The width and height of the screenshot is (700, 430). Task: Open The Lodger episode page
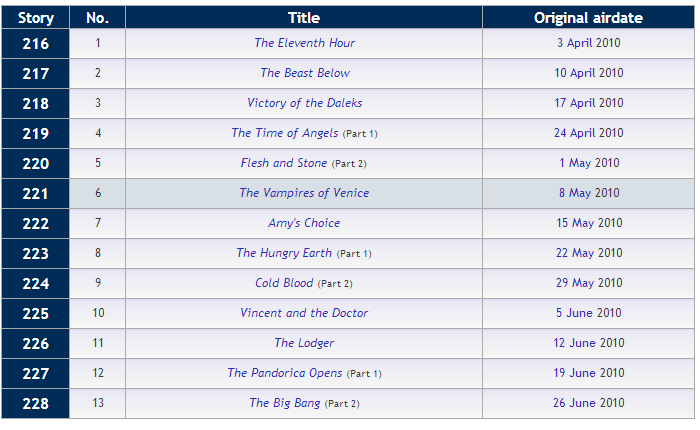[x=304, y=343]
